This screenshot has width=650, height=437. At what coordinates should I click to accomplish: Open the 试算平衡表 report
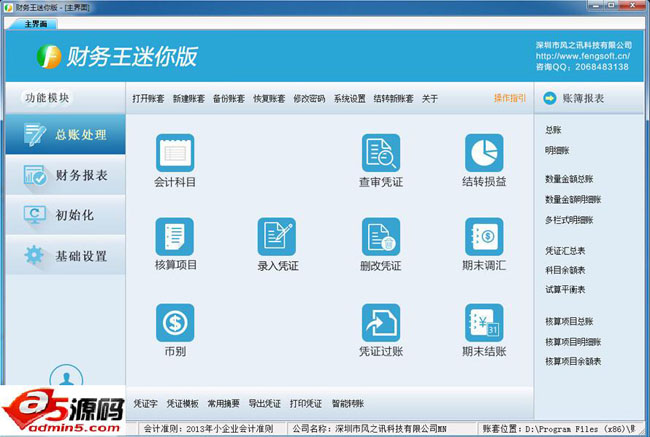(x=565, y=289)
